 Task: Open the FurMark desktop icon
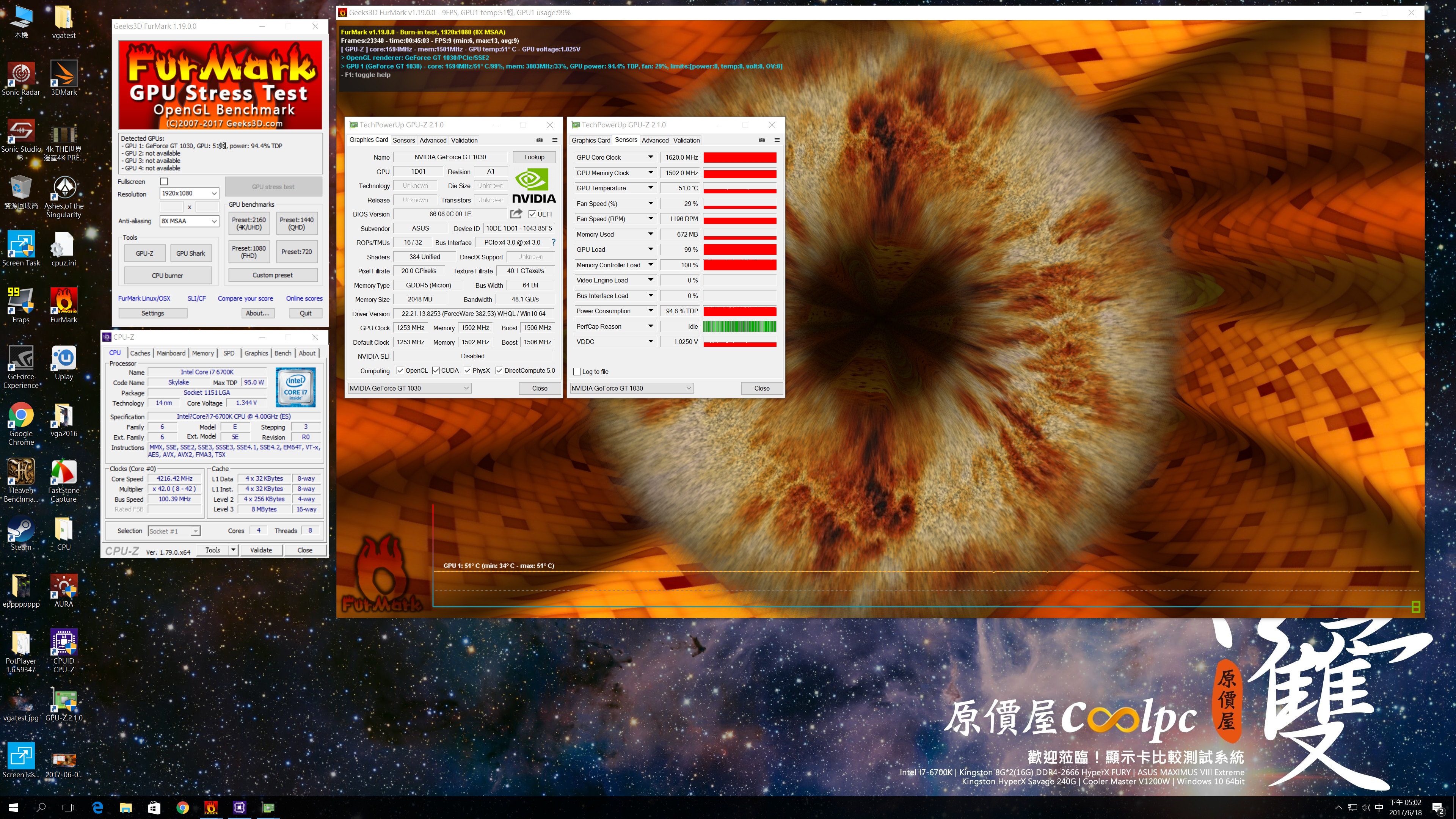[x=64, y=305]
